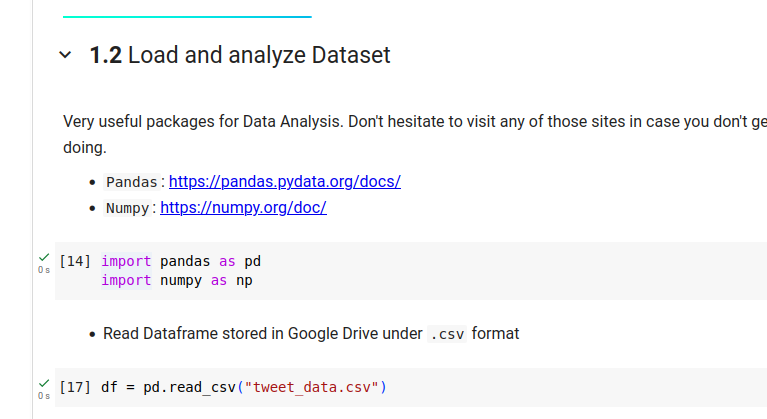The height and width of the screenshot is (419, 767).
Task: Open the pandas.pydata.org docs link
Action: click(284, 182)
